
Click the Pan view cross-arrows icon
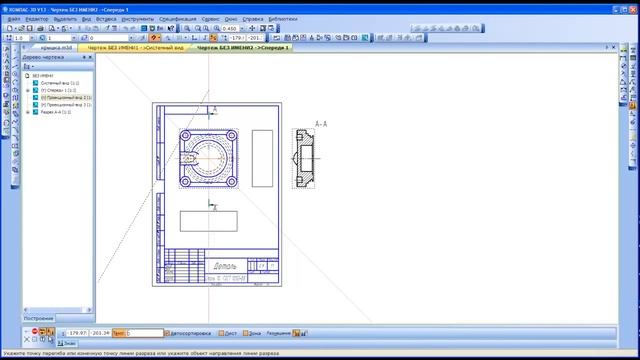click(252, 28)
